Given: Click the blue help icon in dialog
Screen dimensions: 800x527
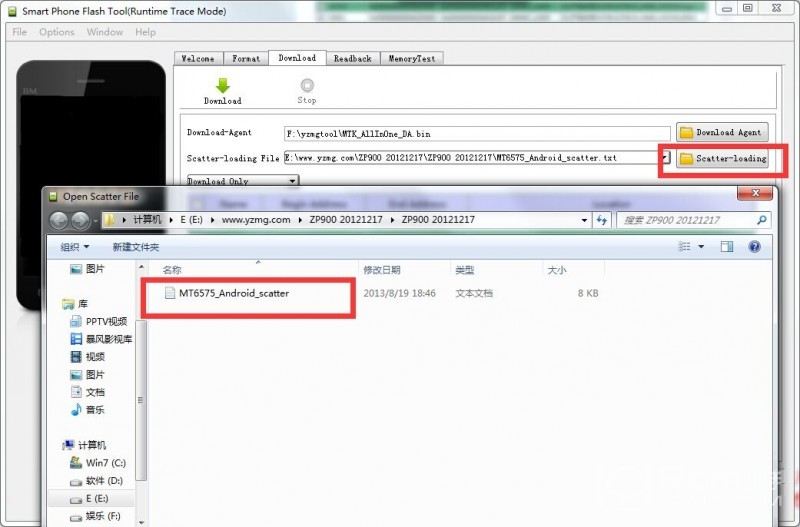Looking at the screenshot, I should [x=755, y=247].
